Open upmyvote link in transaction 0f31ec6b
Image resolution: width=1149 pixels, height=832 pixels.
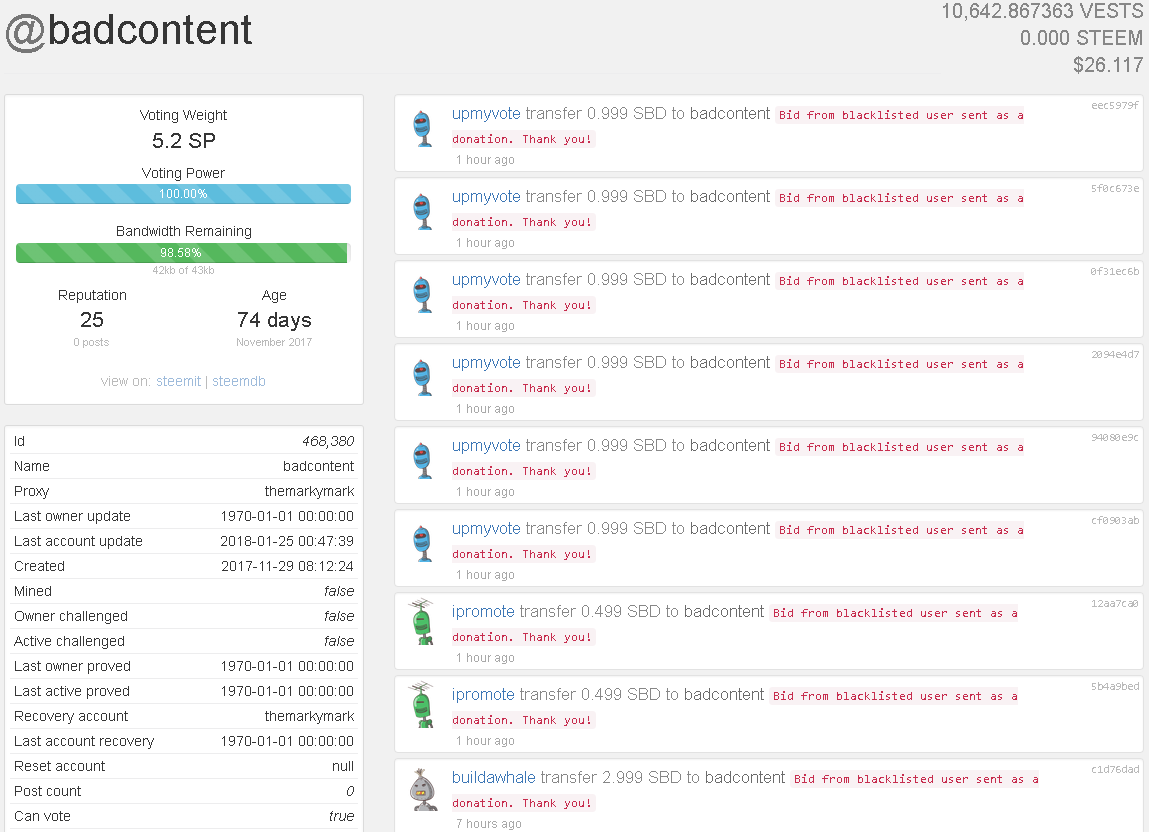point(486,279)
